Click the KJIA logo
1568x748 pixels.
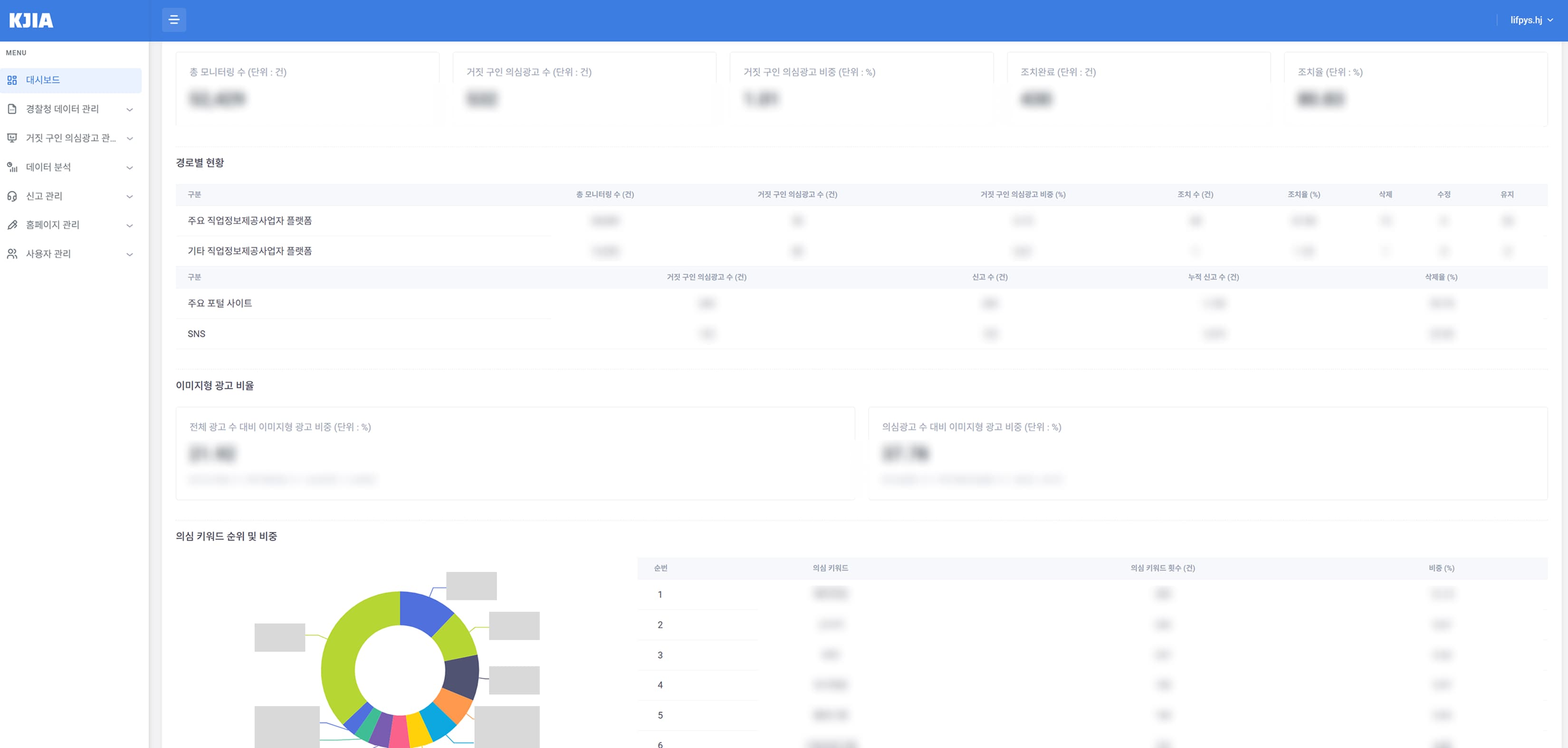coord(31,21)
